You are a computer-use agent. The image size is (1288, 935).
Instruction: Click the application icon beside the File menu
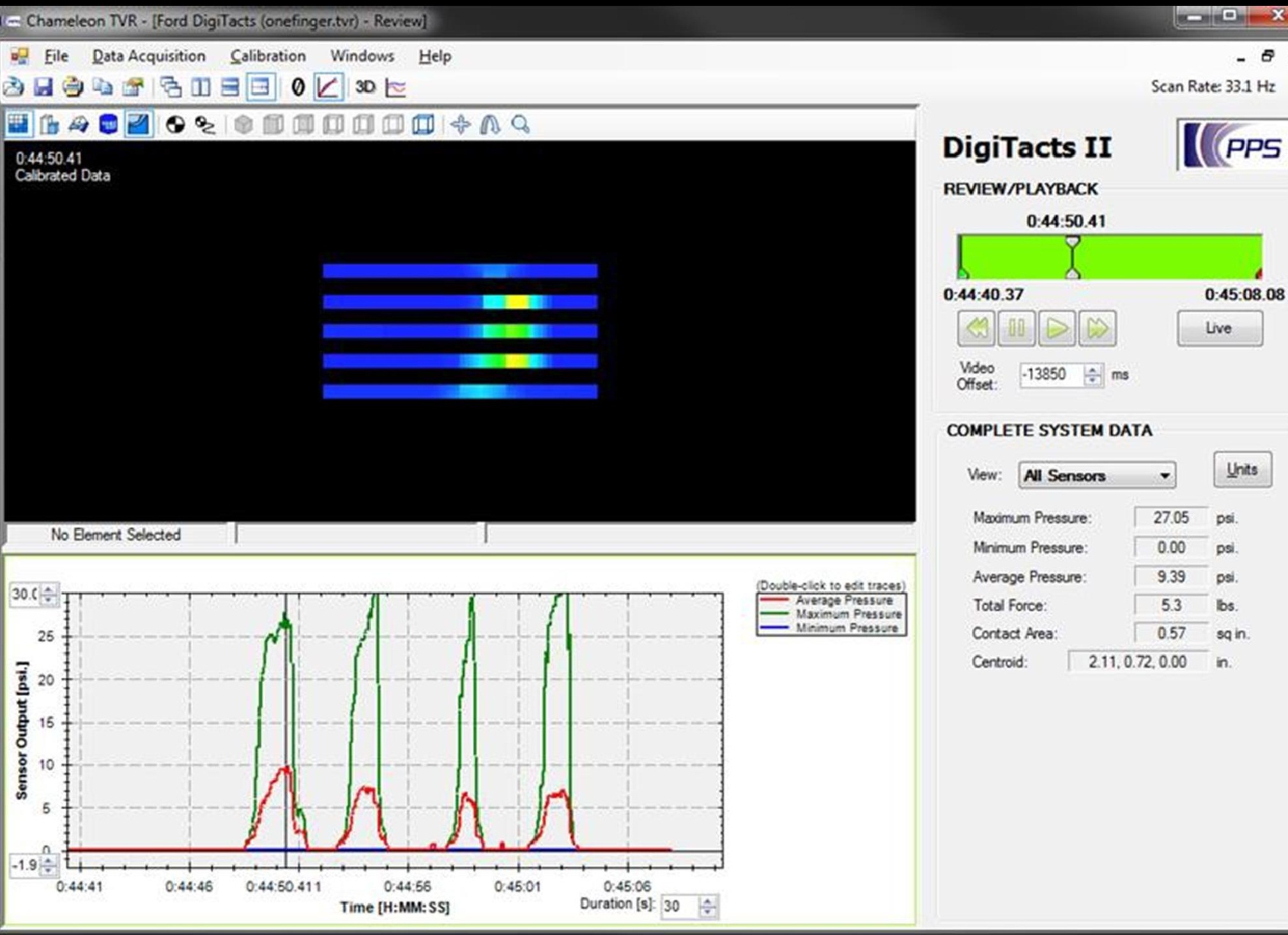[19, 56]
